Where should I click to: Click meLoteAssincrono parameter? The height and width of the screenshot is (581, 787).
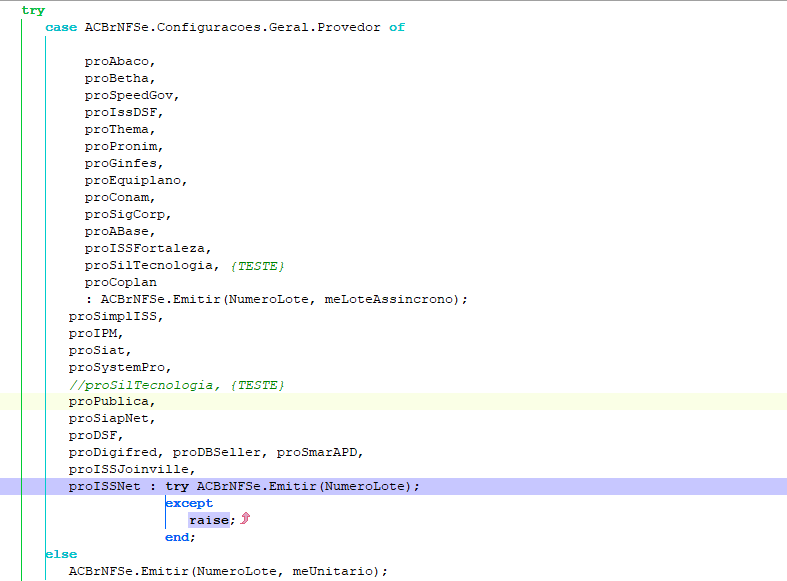pyautogui.click(x=388, y=300)
